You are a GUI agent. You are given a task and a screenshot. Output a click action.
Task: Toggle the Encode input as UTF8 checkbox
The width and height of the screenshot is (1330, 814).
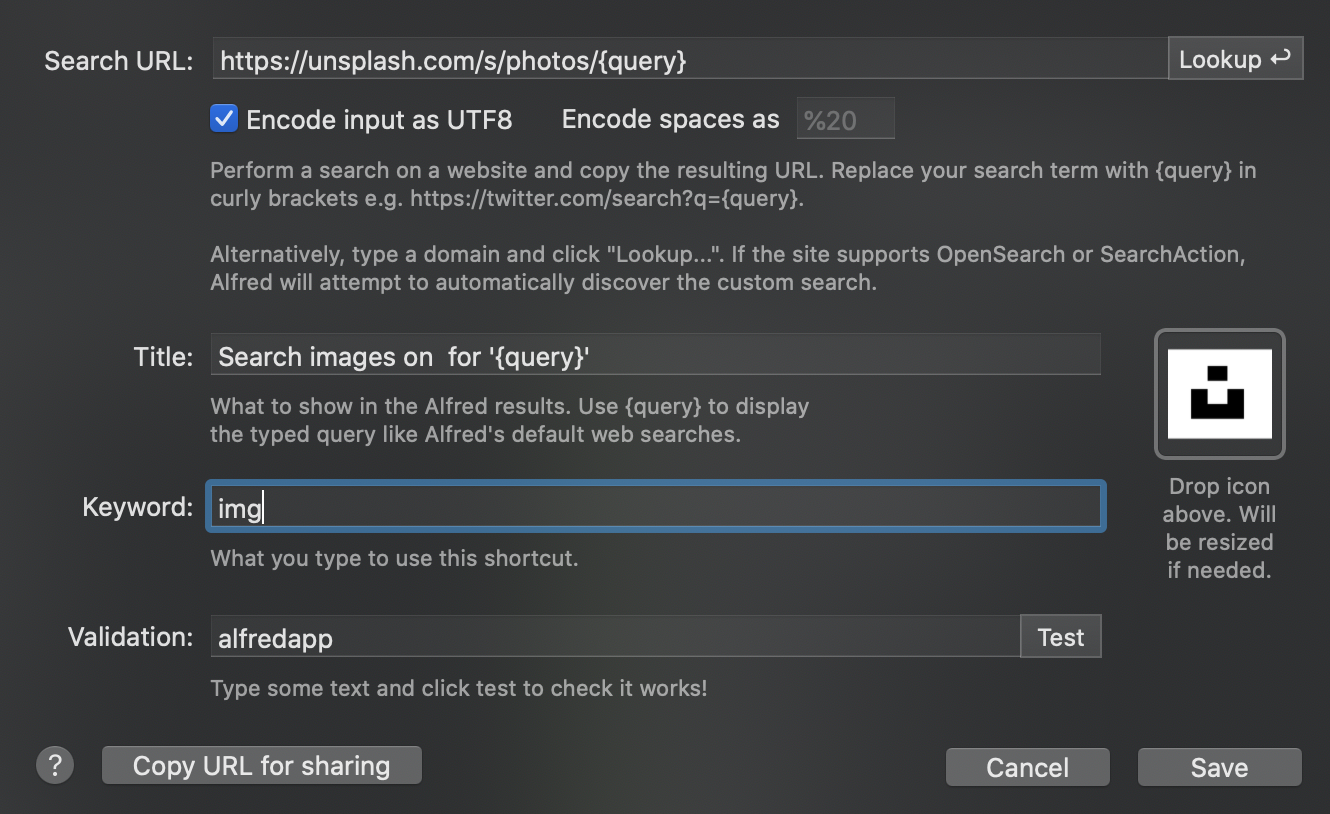click(x=224, y=119)
